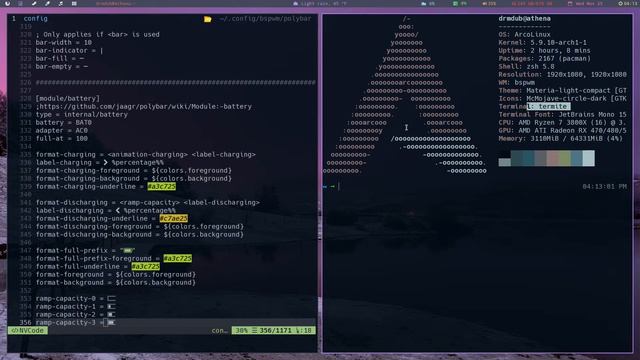
Task: Click the 'Packages: 2167 (pacman)' line
Action: 544,59
